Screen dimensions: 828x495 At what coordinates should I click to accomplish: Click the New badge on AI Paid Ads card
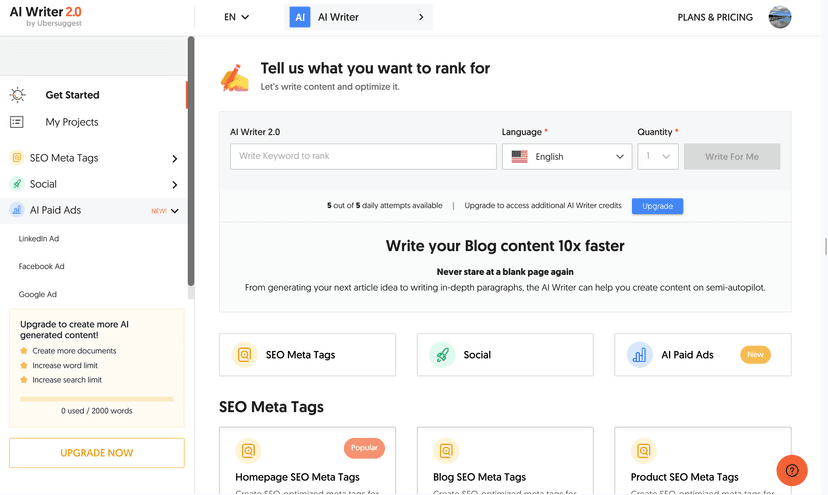coord(755,354)
